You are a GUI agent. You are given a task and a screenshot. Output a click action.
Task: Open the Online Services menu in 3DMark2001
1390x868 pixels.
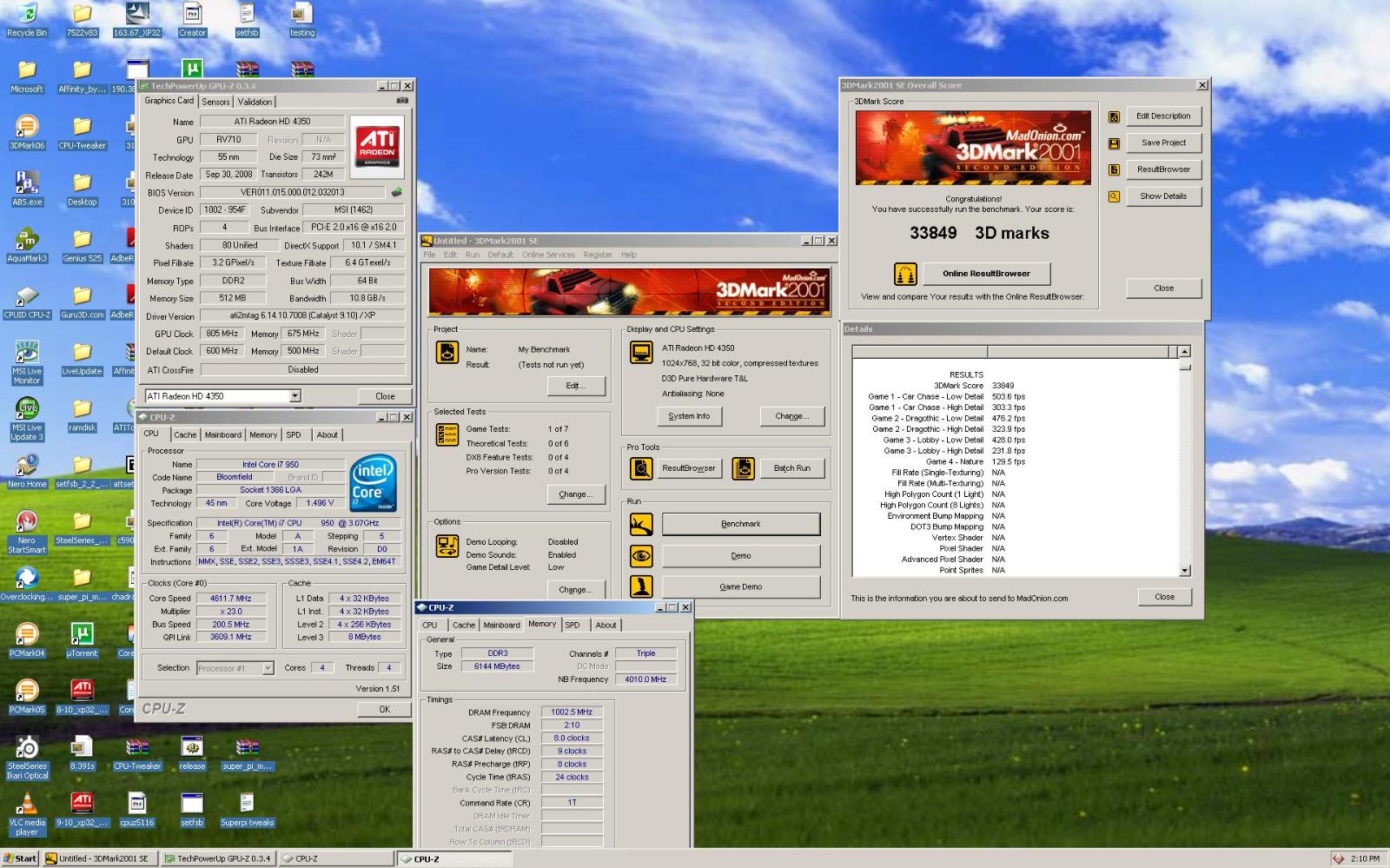click(x=548, y=255)
